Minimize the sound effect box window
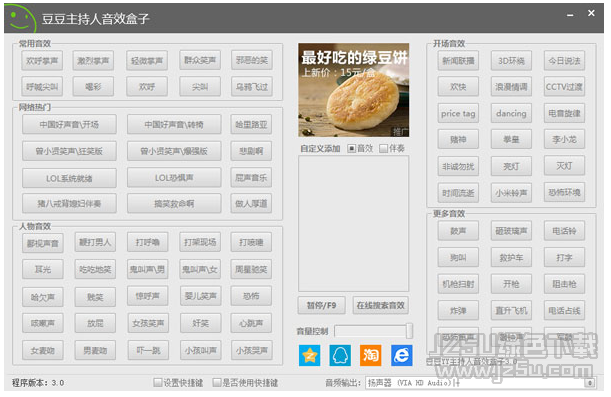611x397 pixels. 570,15
